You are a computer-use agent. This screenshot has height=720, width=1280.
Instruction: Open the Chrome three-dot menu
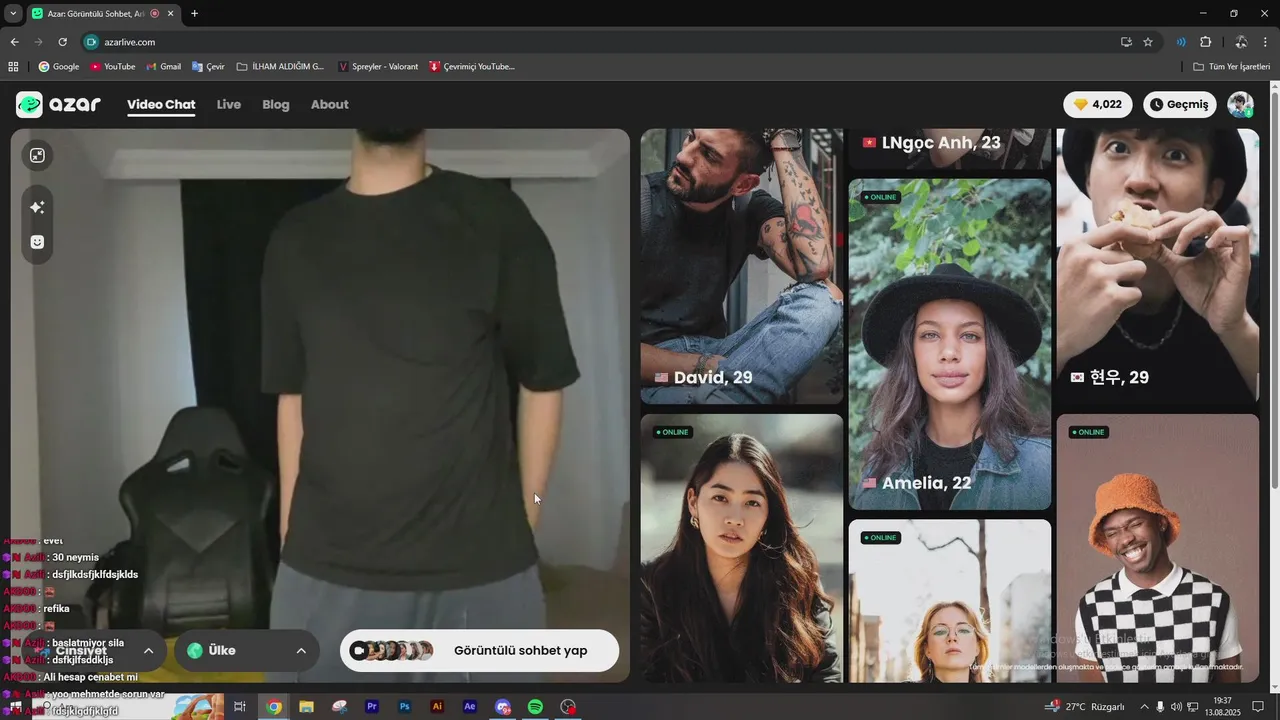click(1266, 42)
